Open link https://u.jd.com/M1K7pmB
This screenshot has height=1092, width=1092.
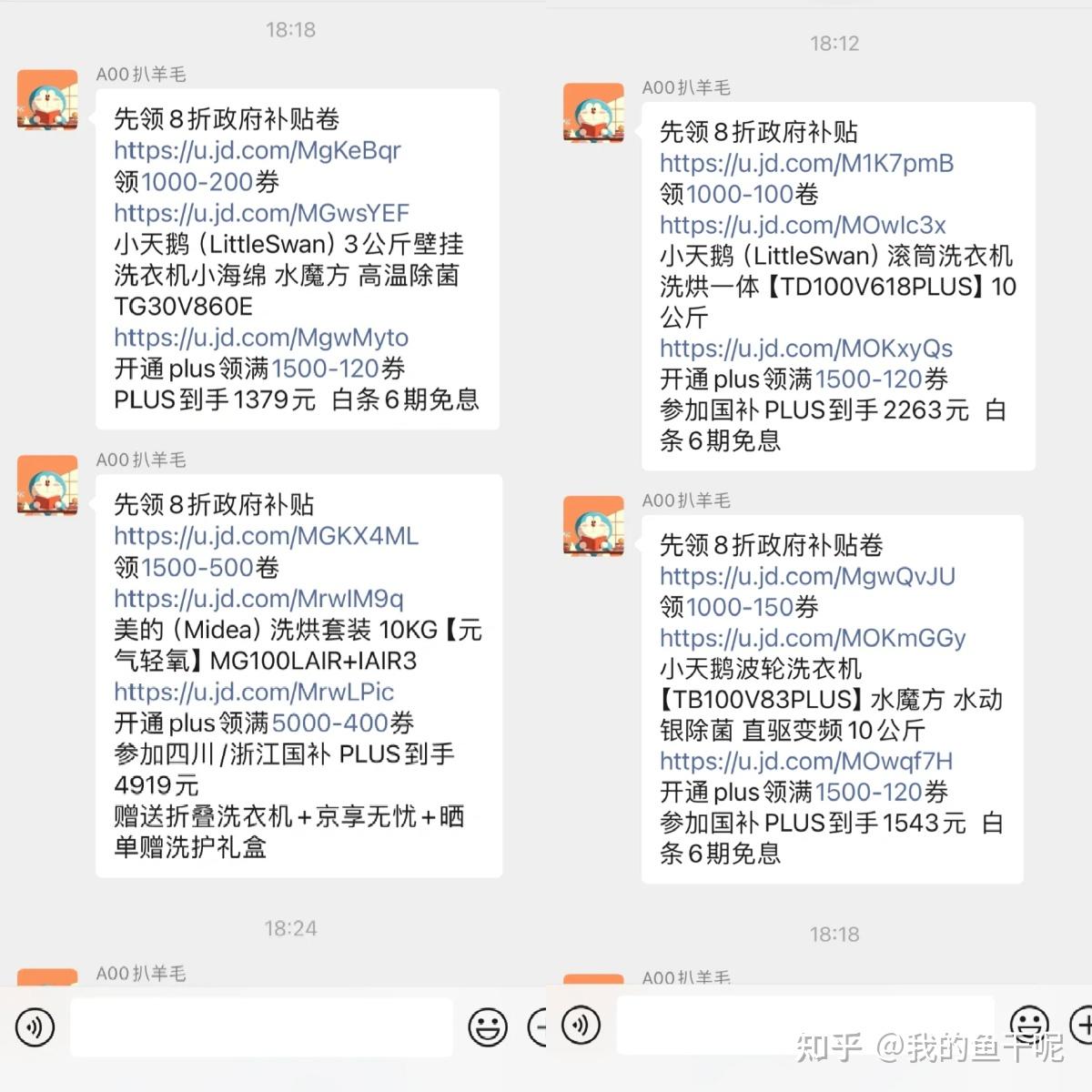807,164
